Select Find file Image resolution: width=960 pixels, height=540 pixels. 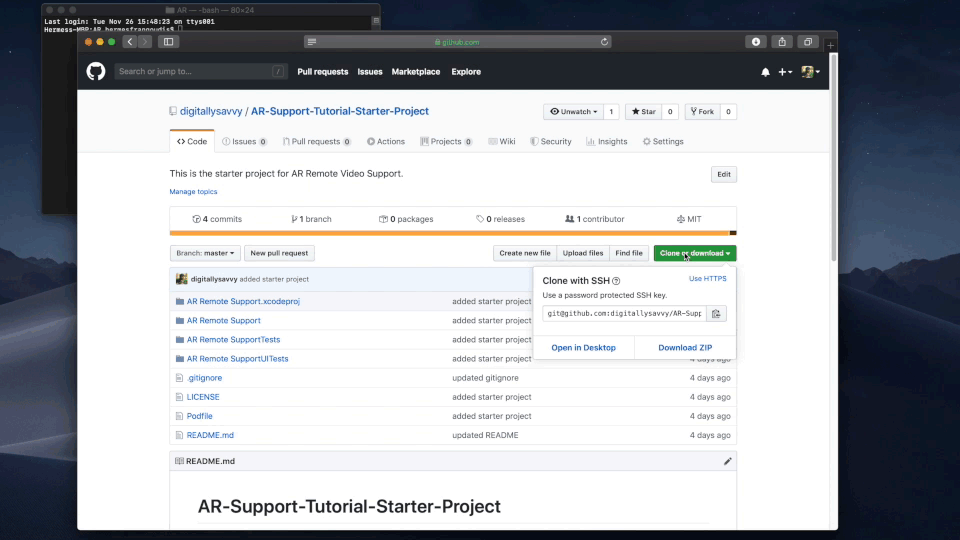pos(629,253)
